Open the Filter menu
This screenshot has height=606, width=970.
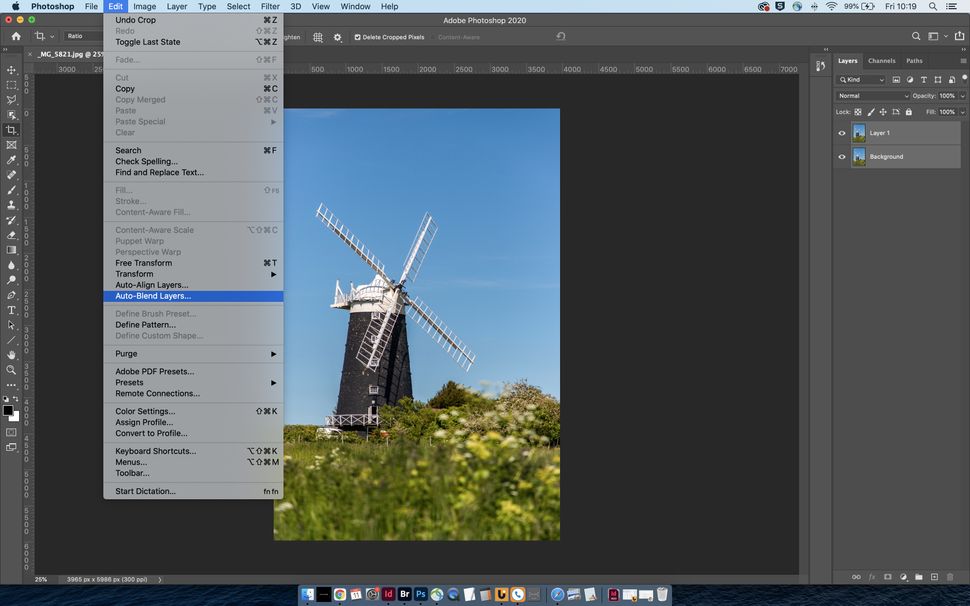point(269,6)
